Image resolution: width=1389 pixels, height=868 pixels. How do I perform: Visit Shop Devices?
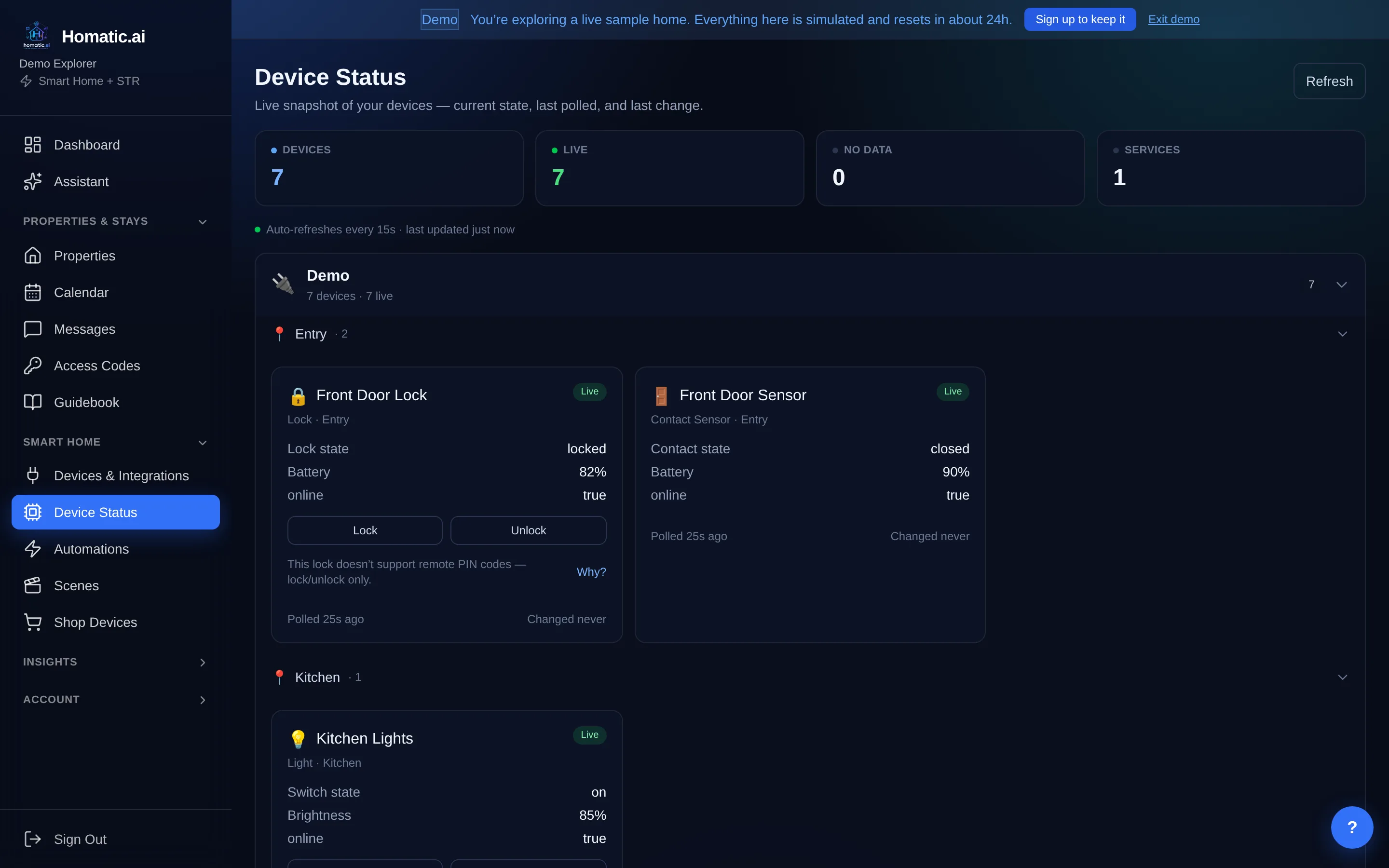(115, 622)
